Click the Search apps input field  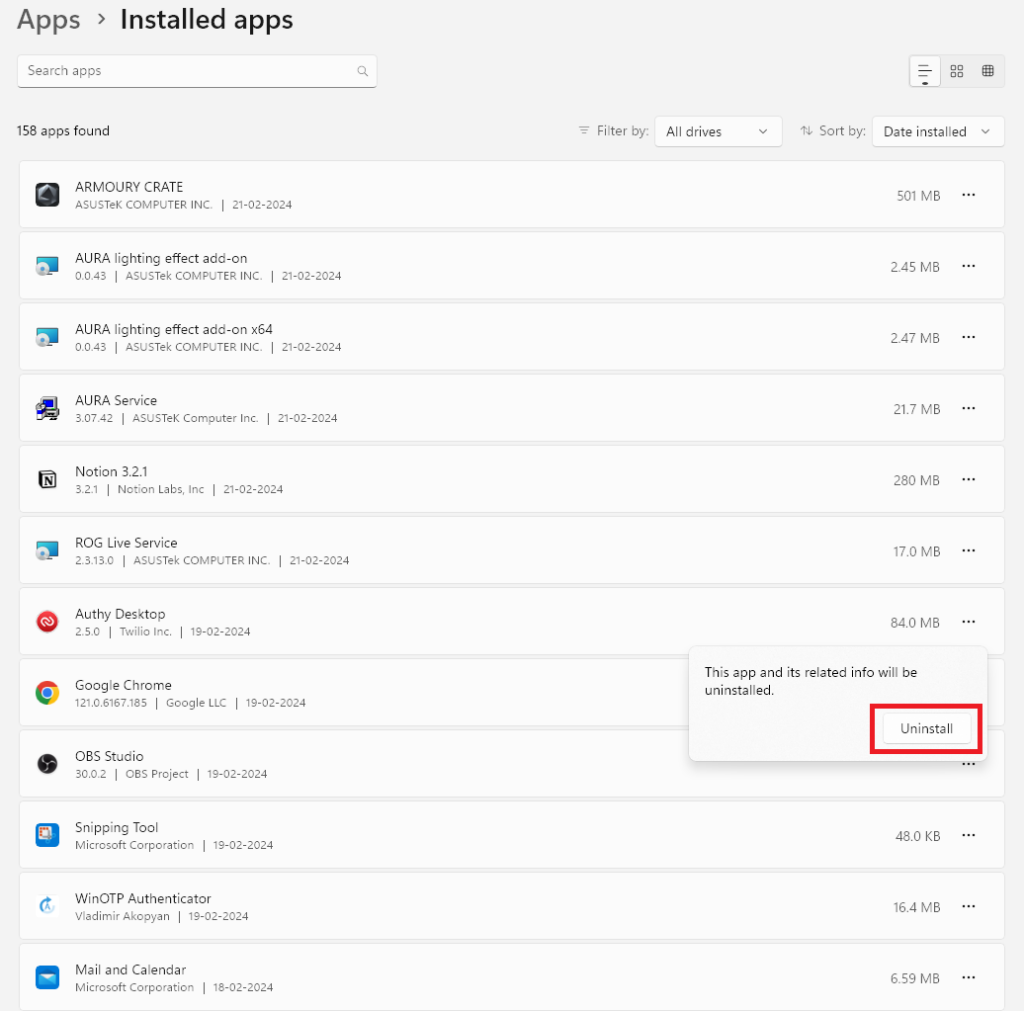(x=197, y=71)
